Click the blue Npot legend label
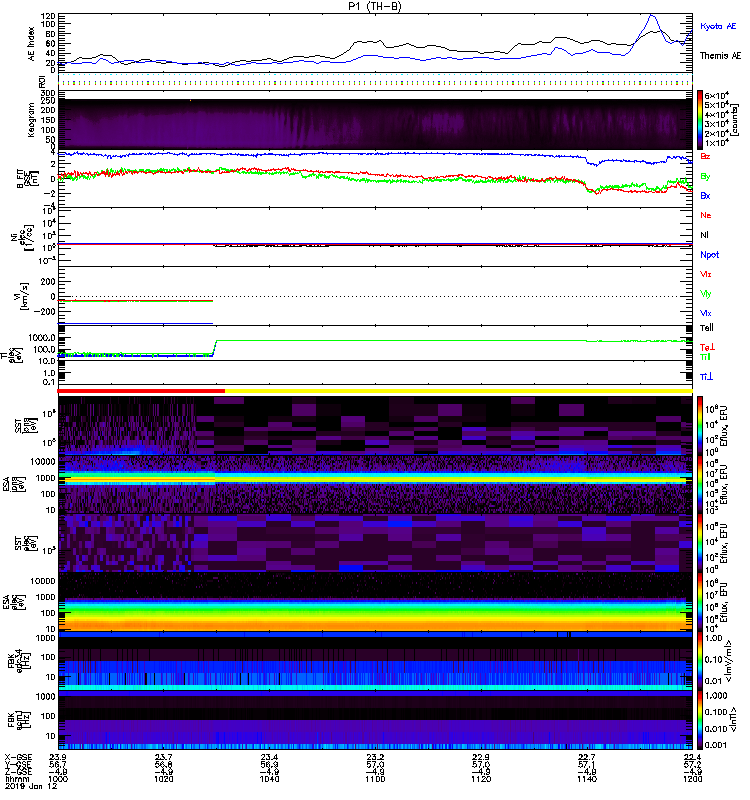 click(x=709, y=255)
